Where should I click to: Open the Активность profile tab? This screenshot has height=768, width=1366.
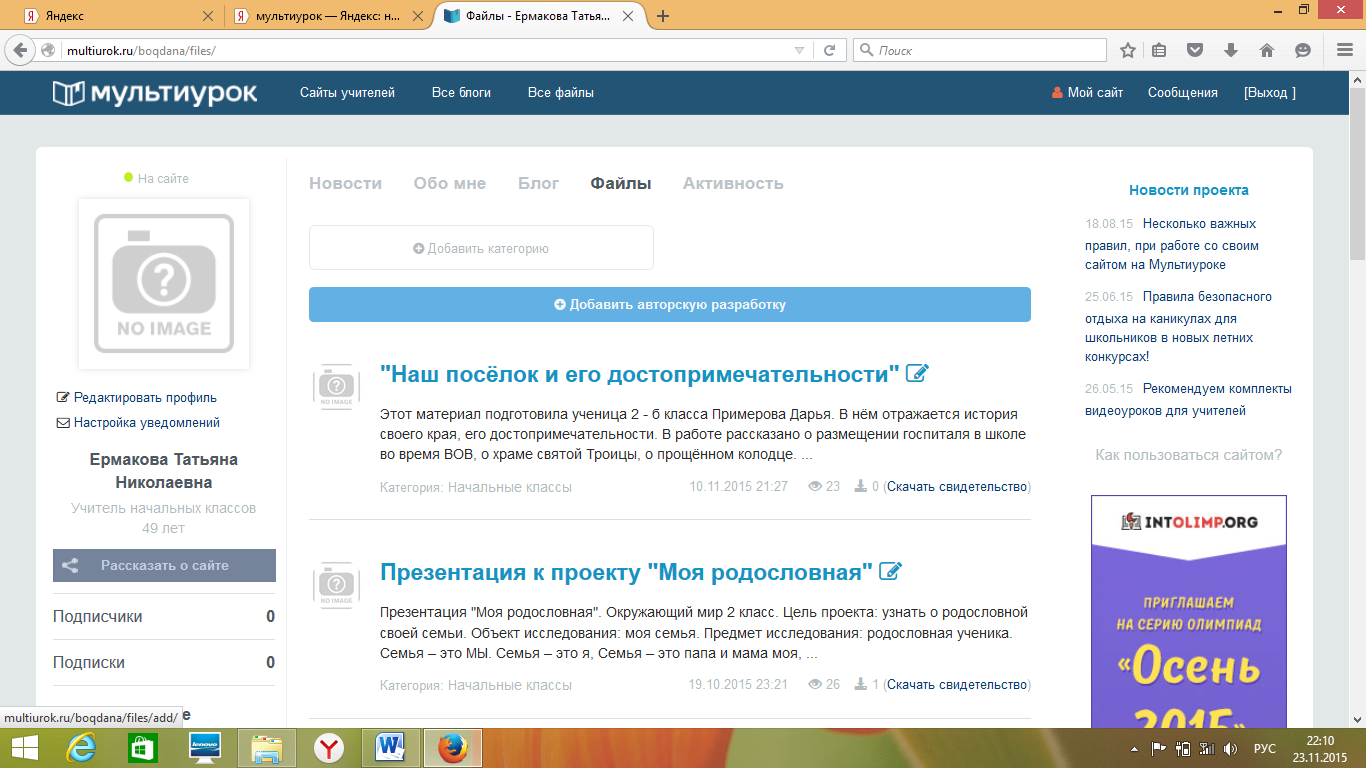tap(733, 184)
